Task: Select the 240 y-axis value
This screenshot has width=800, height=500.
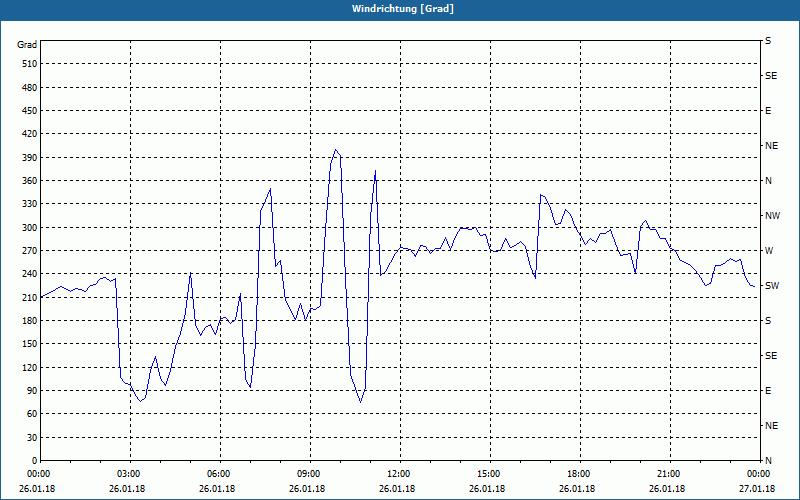Action: tap(30, 273)
